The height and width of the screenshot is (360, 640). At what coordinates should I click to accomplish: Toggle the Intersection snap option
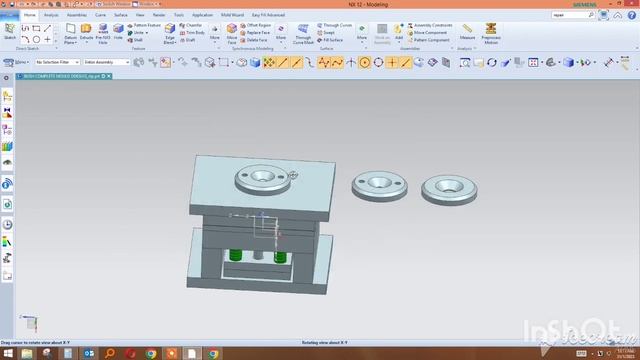pos(351,62)
